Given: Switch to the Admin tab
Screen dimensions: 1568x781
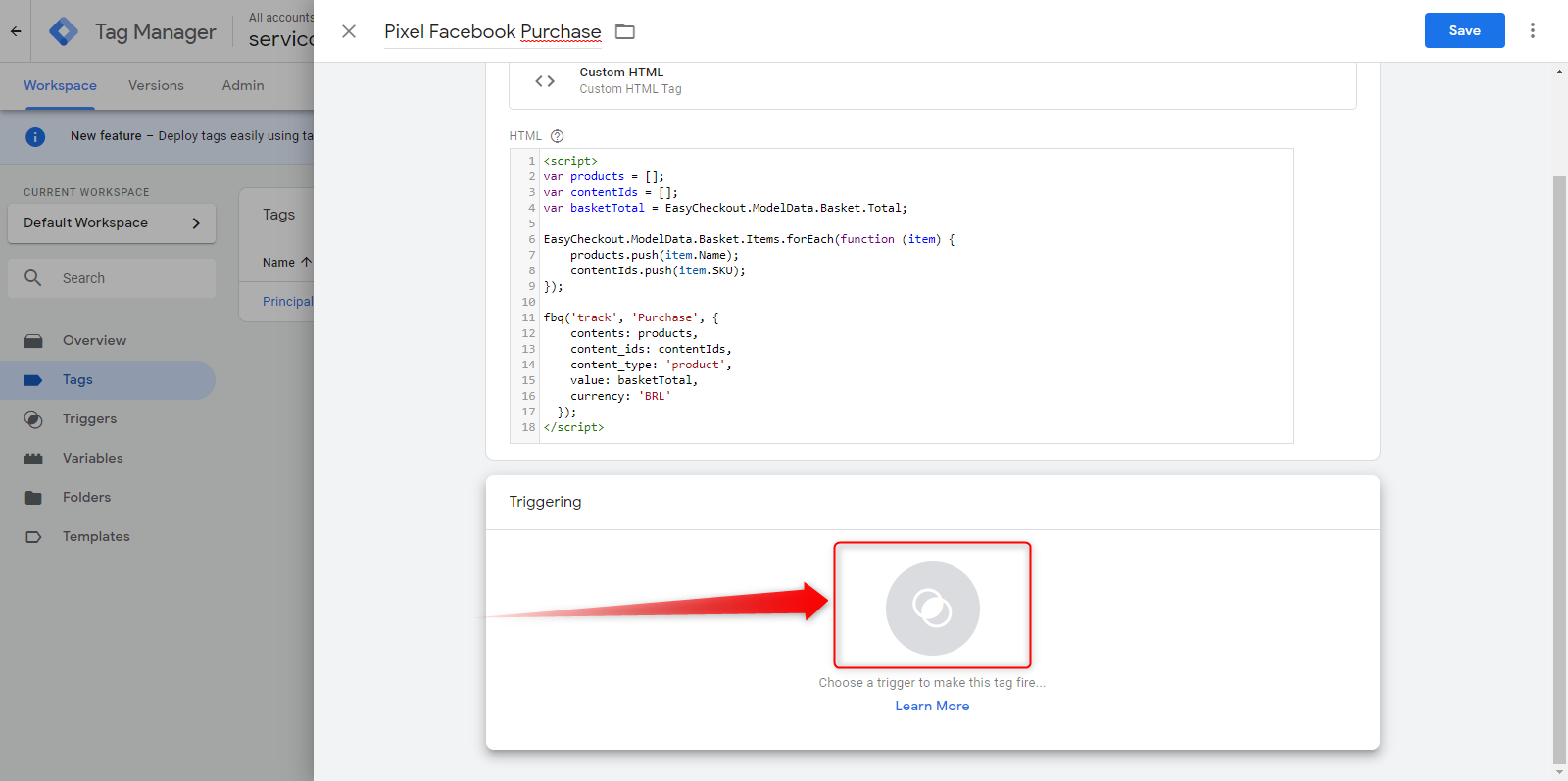Looking at the screenshot, I should point(243,85).
